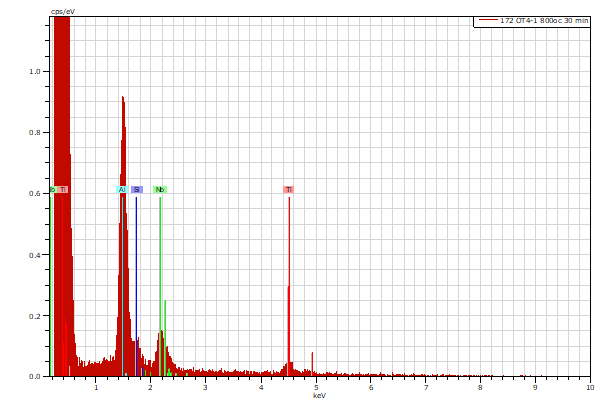Click the red legend line sample
The image size is (601, 412).
tap(488, 20)
